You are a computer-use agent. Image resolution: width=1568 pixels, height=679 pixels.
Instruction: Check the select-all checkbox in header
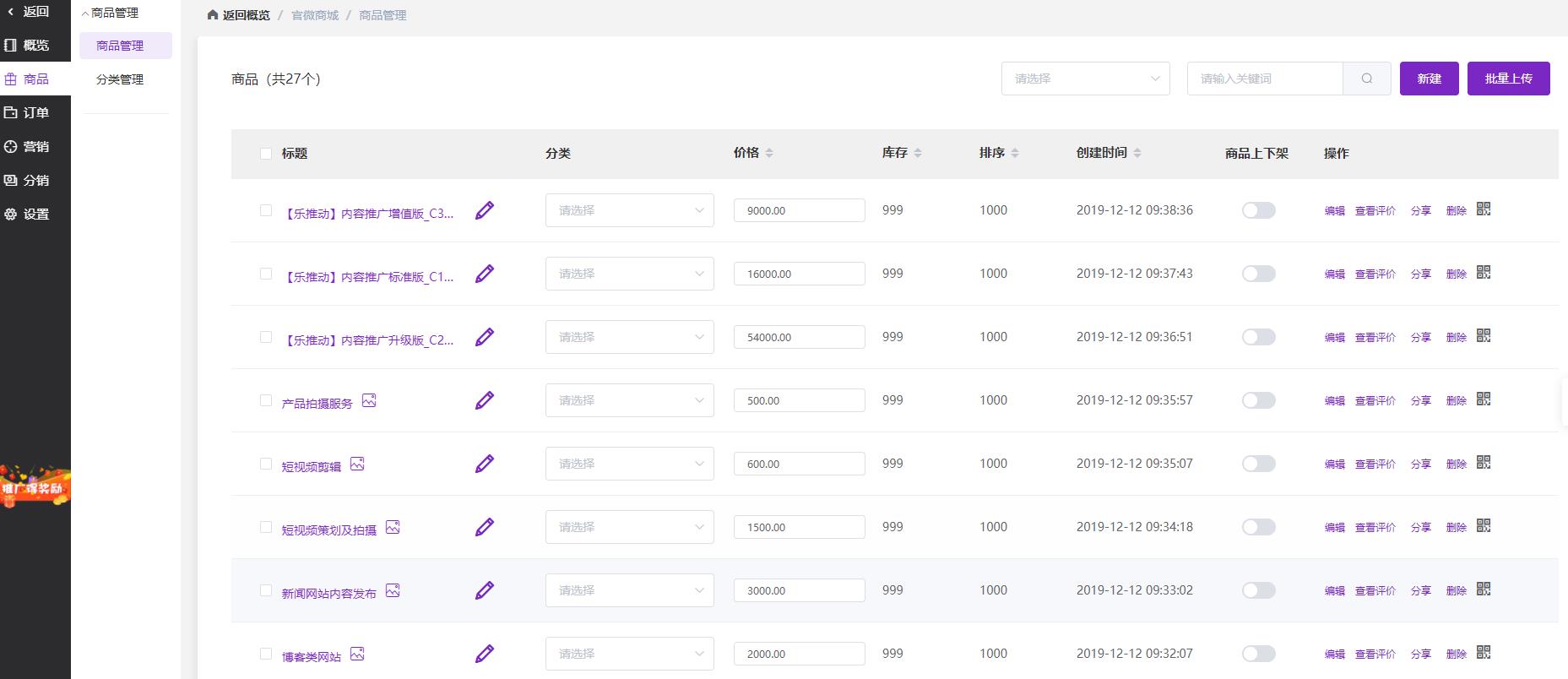[266, 154]
